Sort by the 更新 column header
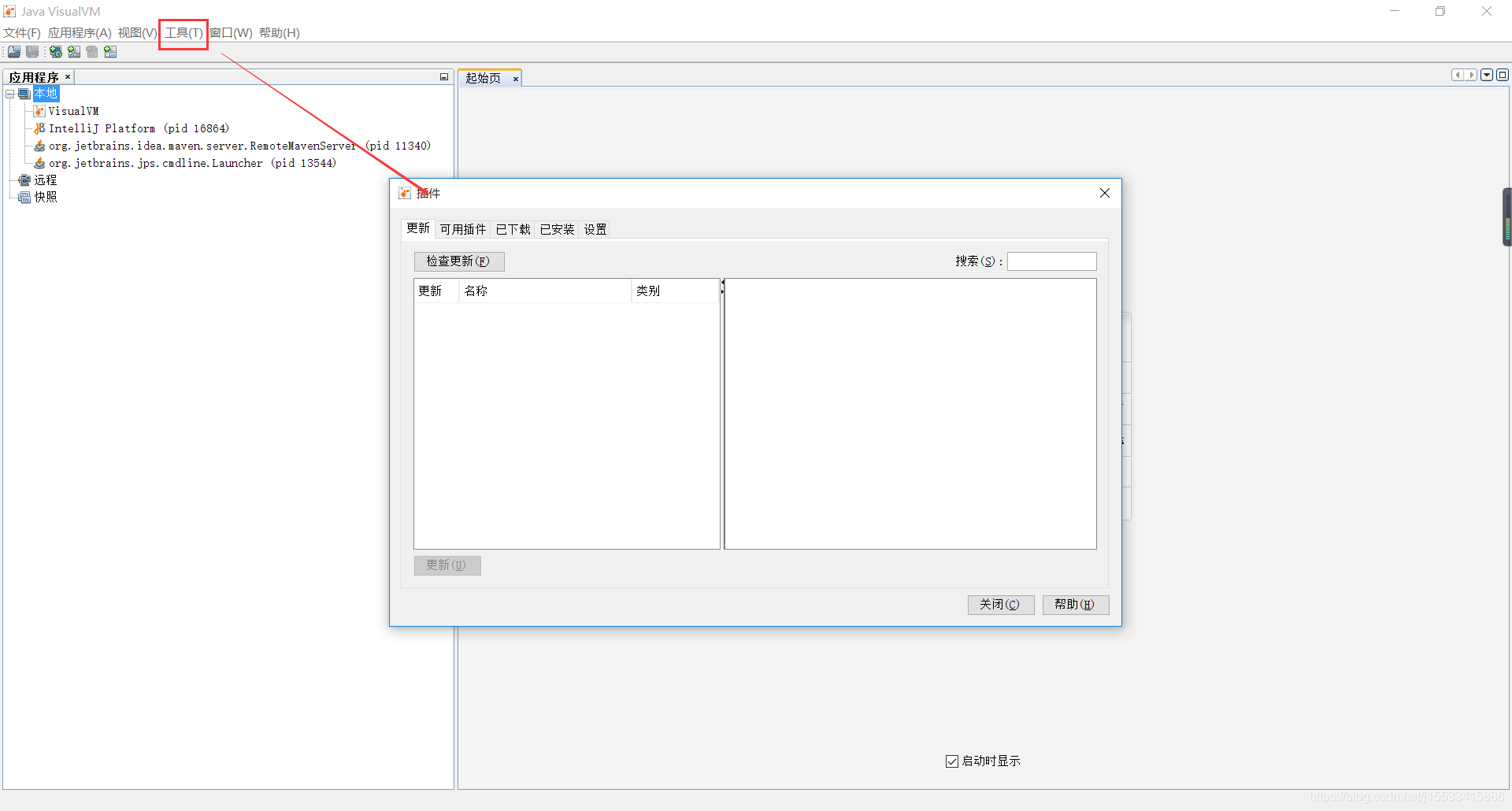 click(x=436, y=291)
